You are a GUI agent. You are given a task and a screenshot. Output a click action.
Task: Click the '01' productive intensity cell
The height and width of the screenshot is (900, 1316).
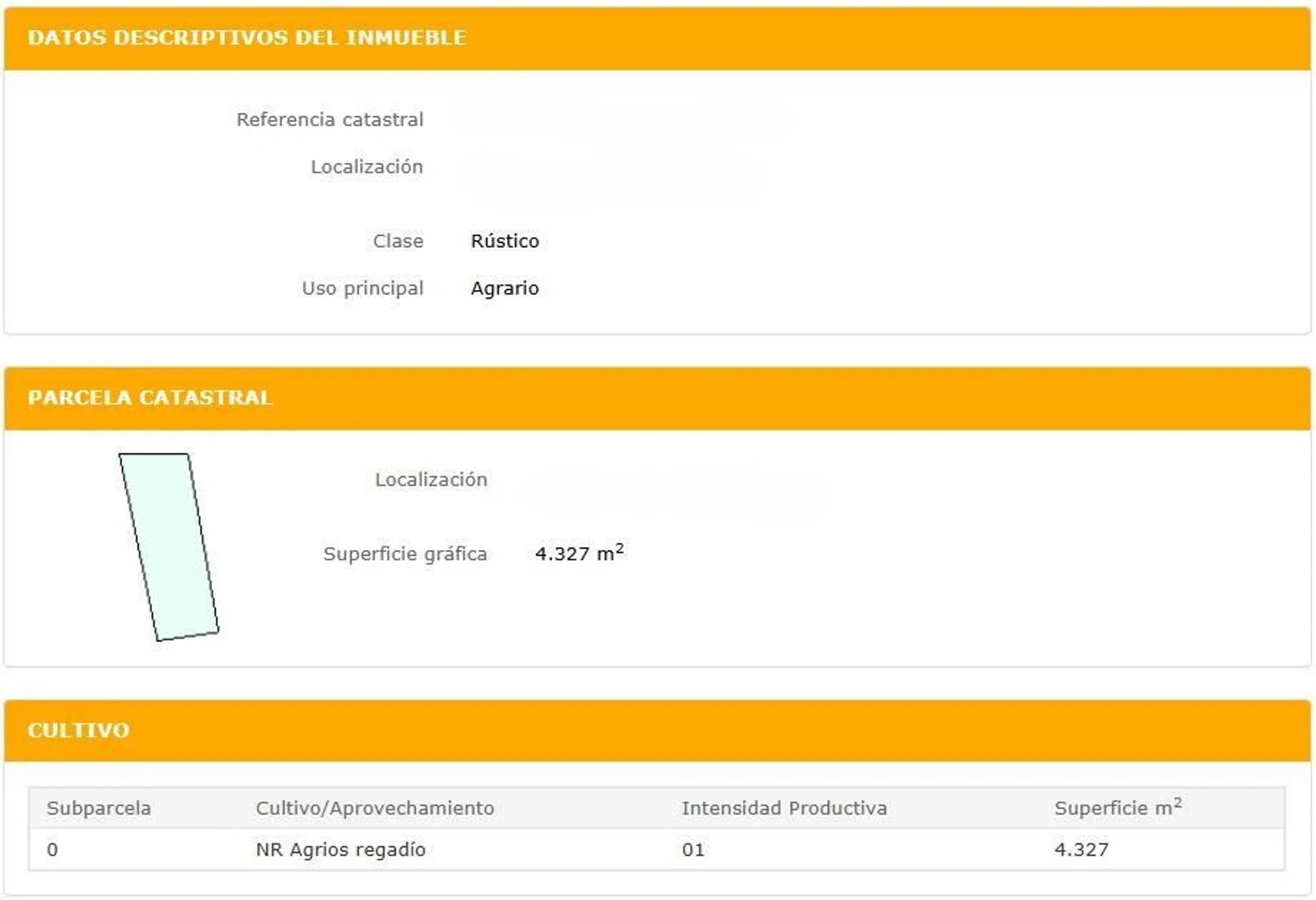coord(693,850)
